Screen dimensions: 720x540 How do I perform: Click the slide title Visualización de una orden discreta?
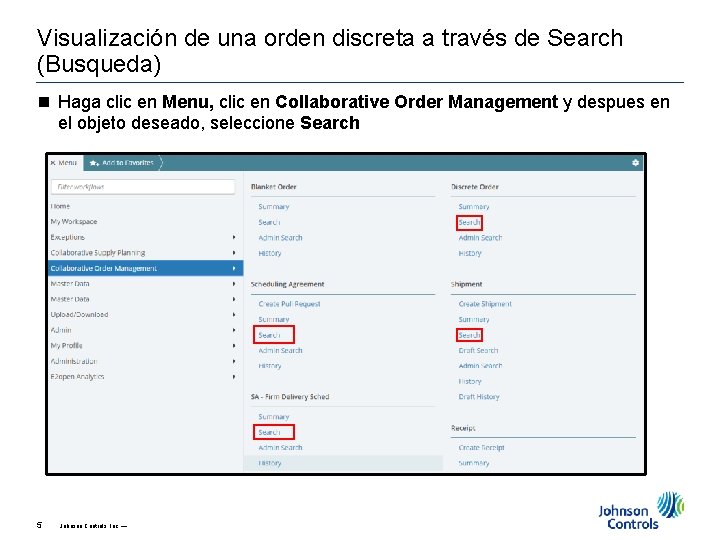[x=330, y=51]
